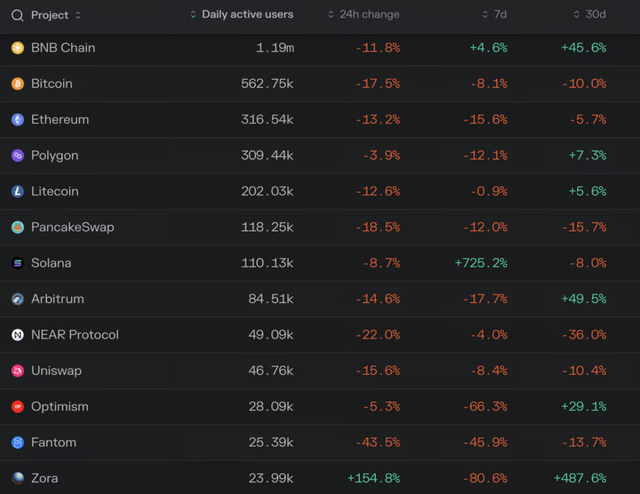This screenshot has width=640, height=494.
Task: Sort table by 24h change
Action: tap(369, 15)
